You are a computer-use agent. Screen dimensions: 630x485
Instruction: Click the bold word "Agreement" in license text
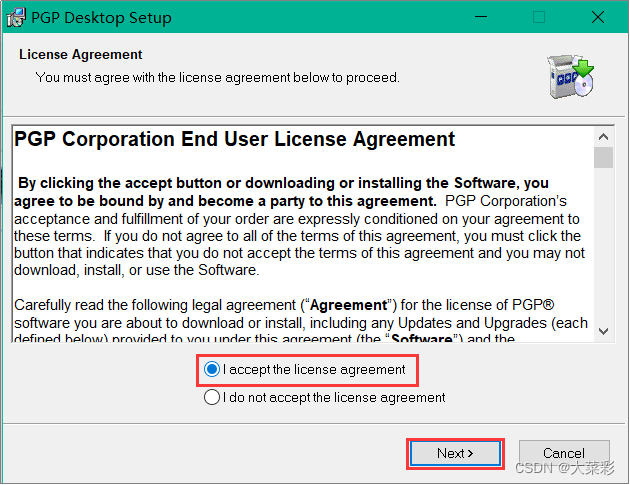(348, 305)
